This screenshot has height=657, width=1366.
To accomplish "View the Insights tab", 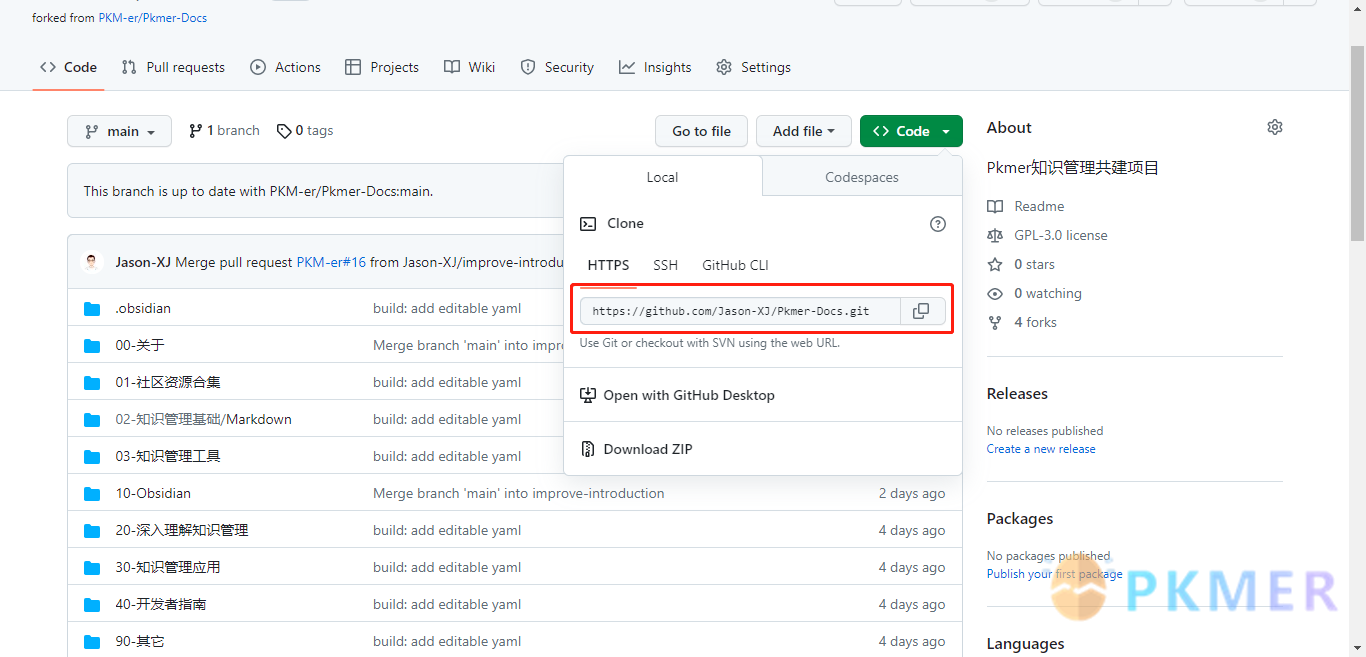I will coord(655,67).
